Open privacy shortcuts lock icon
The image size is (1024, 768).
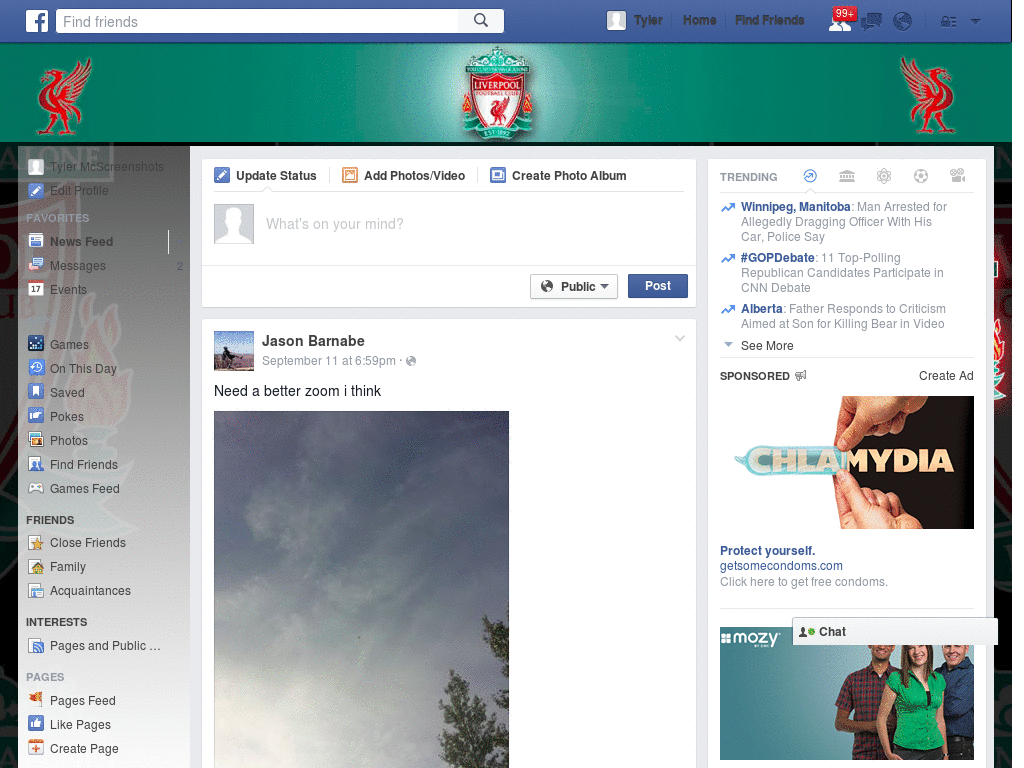tap(948, 20)
